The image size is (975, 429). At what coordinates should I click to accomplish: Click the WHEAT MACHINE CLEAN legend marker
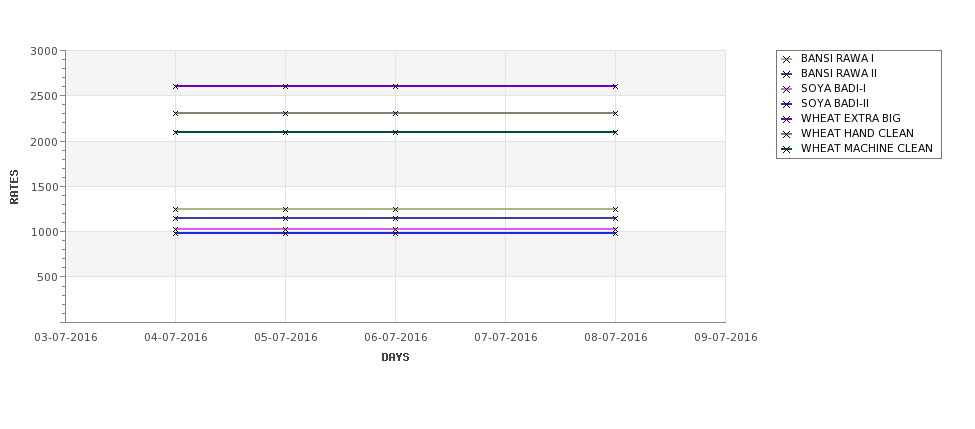pyautogui.click(x=786, y=149)
